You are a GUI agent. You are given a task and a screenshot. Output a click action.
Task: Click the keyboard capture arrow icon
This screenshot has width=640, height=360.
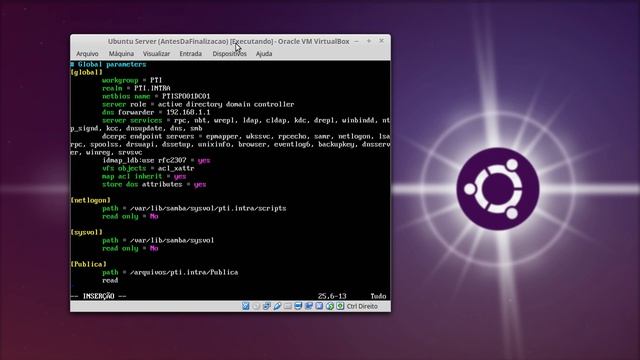tap(340, 306)
